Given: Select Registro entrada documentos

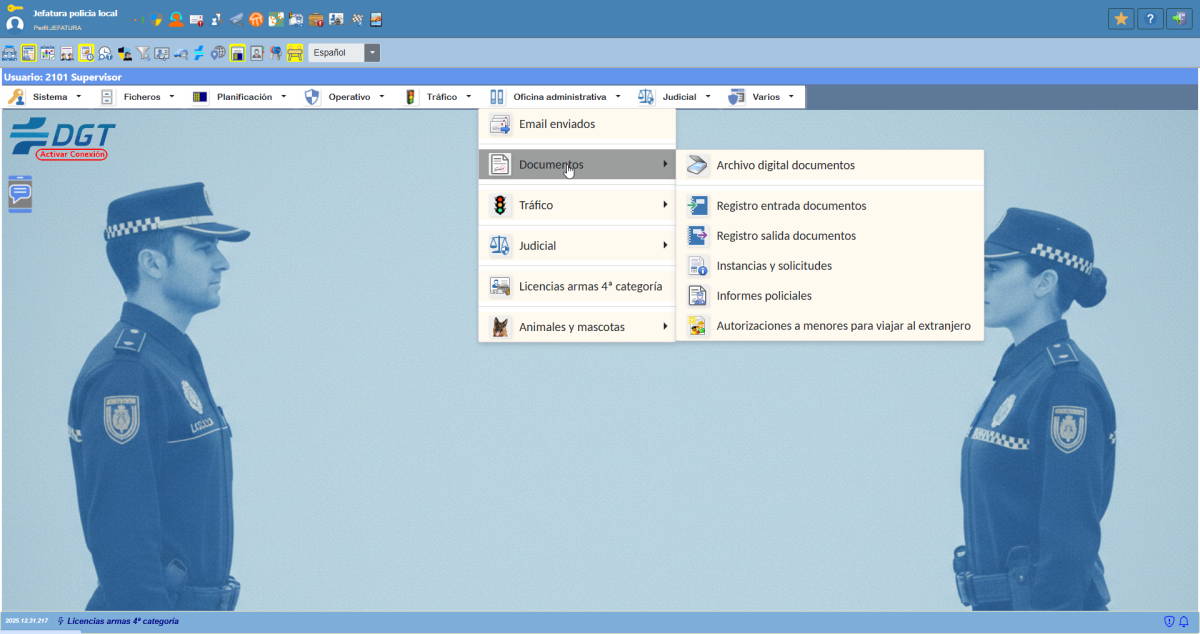Looking at the screenshot, I should tap(791, 206).
